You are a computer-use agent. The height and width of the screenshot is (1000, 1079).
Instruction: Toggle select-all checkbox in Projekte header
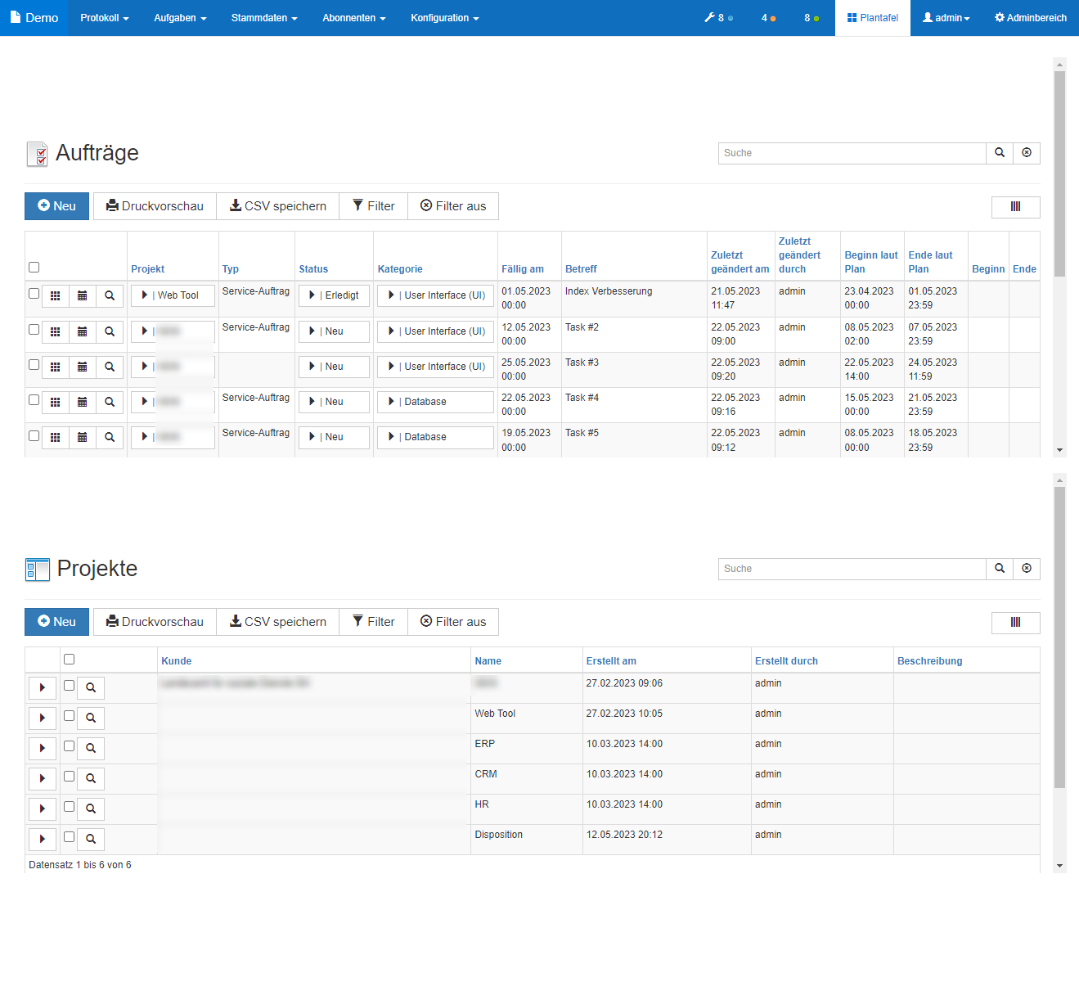point(70,659)
